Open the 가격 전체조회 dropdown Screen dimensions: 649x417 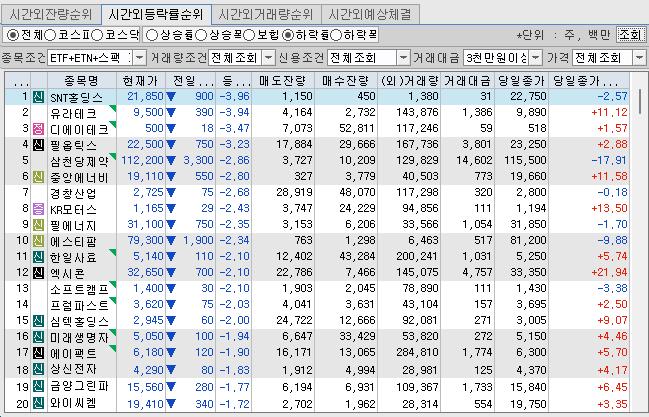[x=639, y=58]
